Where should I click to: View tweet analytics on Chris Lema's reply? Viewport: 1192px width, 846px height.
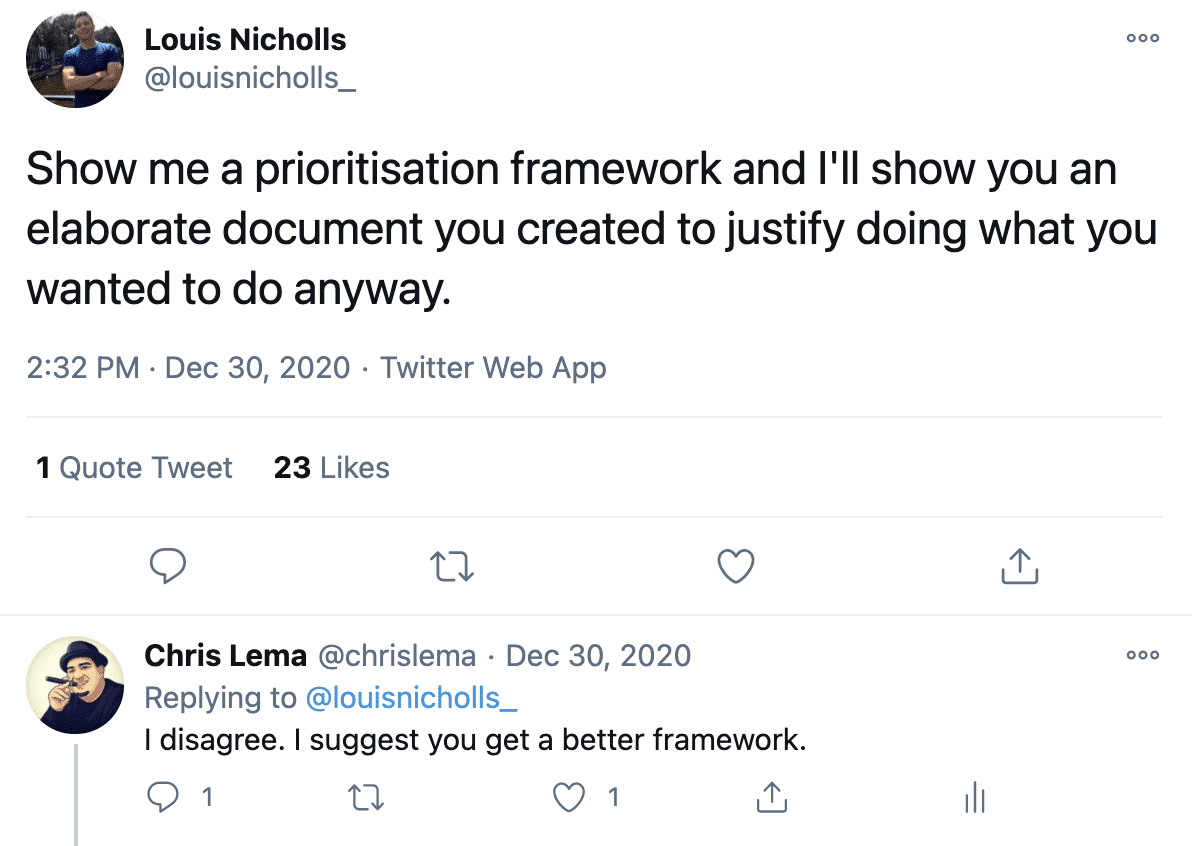974,798
